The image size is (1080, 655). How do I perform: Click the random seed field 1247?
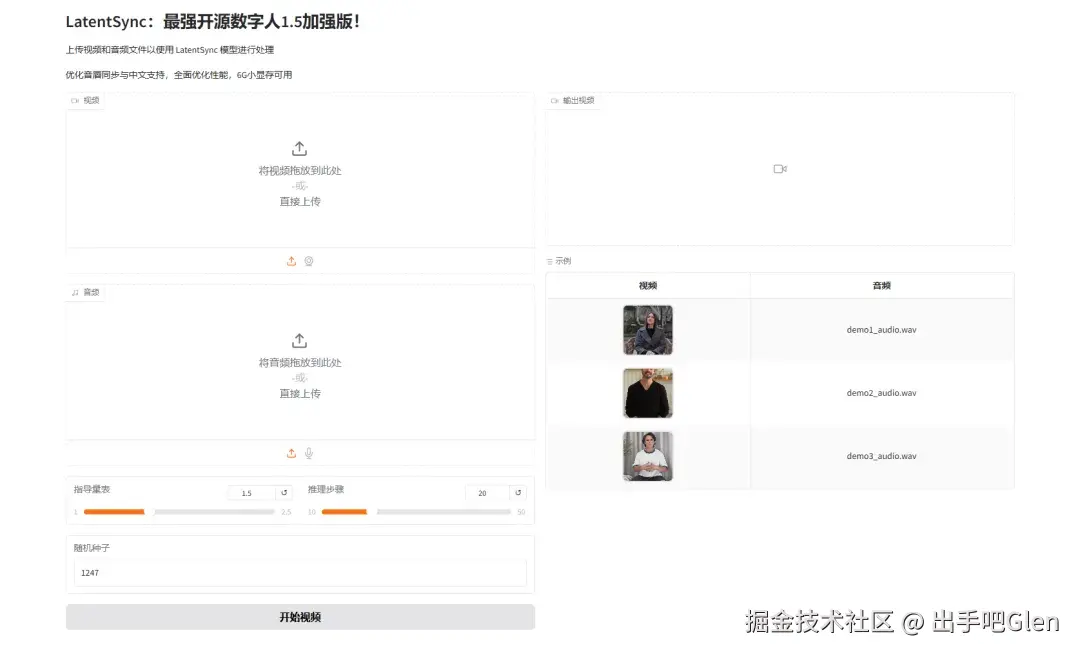(300, 573)
